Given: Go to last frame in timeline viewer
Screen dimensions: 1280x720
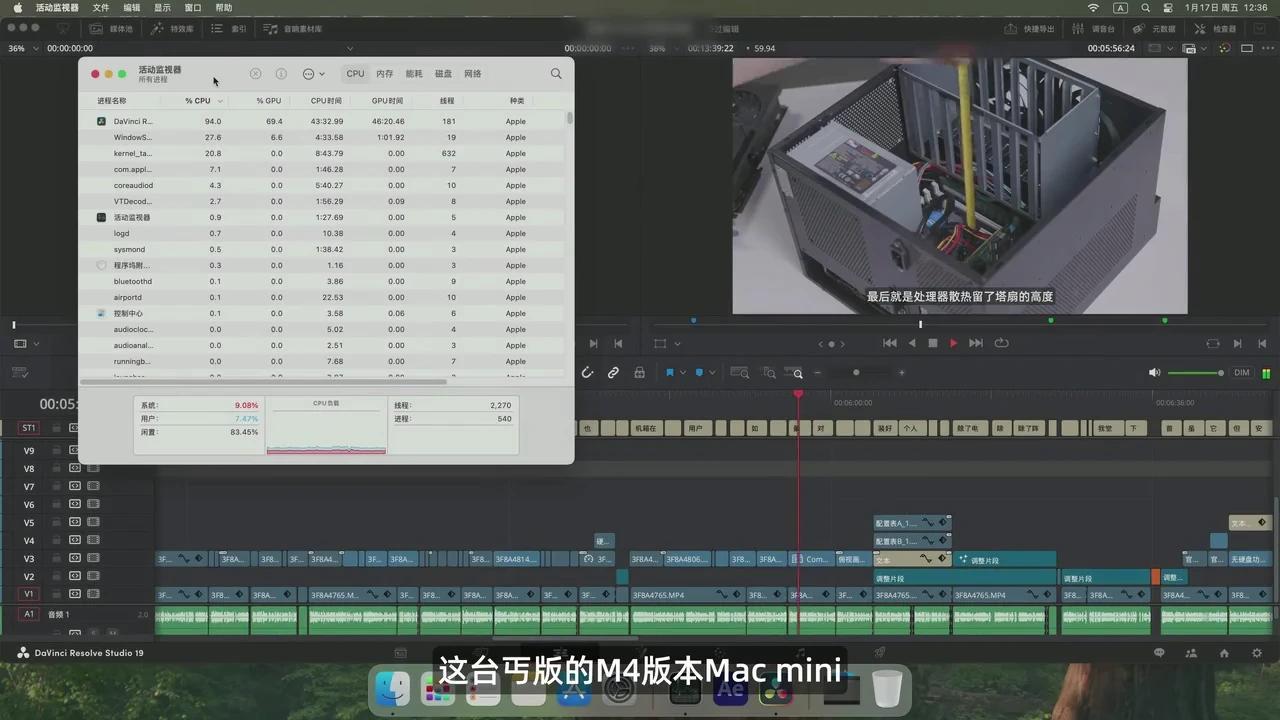Looking at the screenshot, I should [x=976, y=343].
